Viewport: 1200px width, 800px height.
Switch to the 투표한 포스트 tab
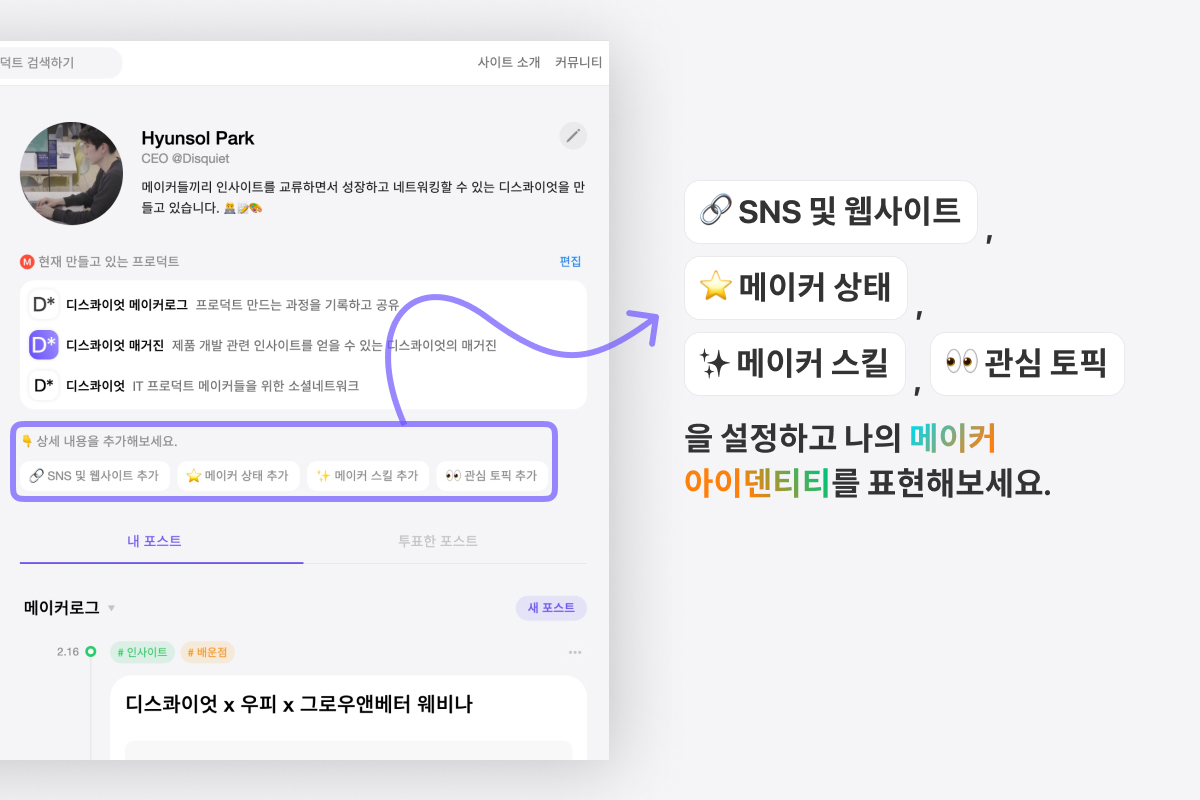tap(438, 541)
